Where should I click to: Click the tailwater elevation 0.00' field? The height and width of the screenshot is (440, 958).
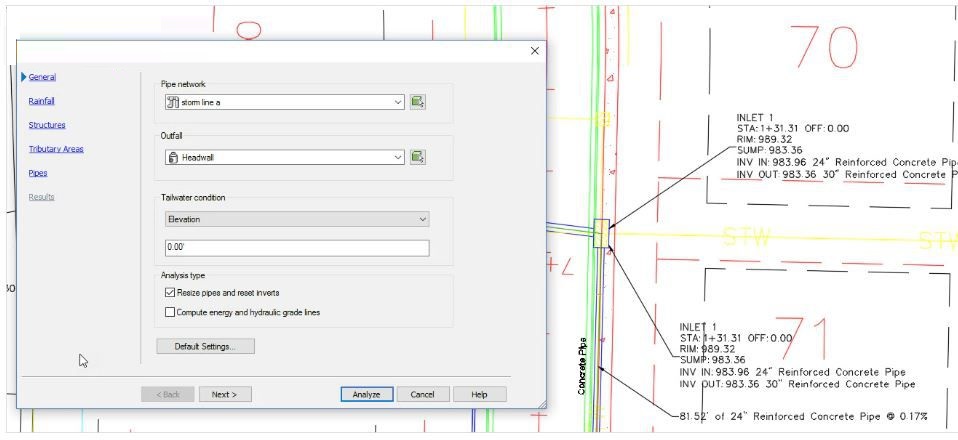click(x=297, y=248)
